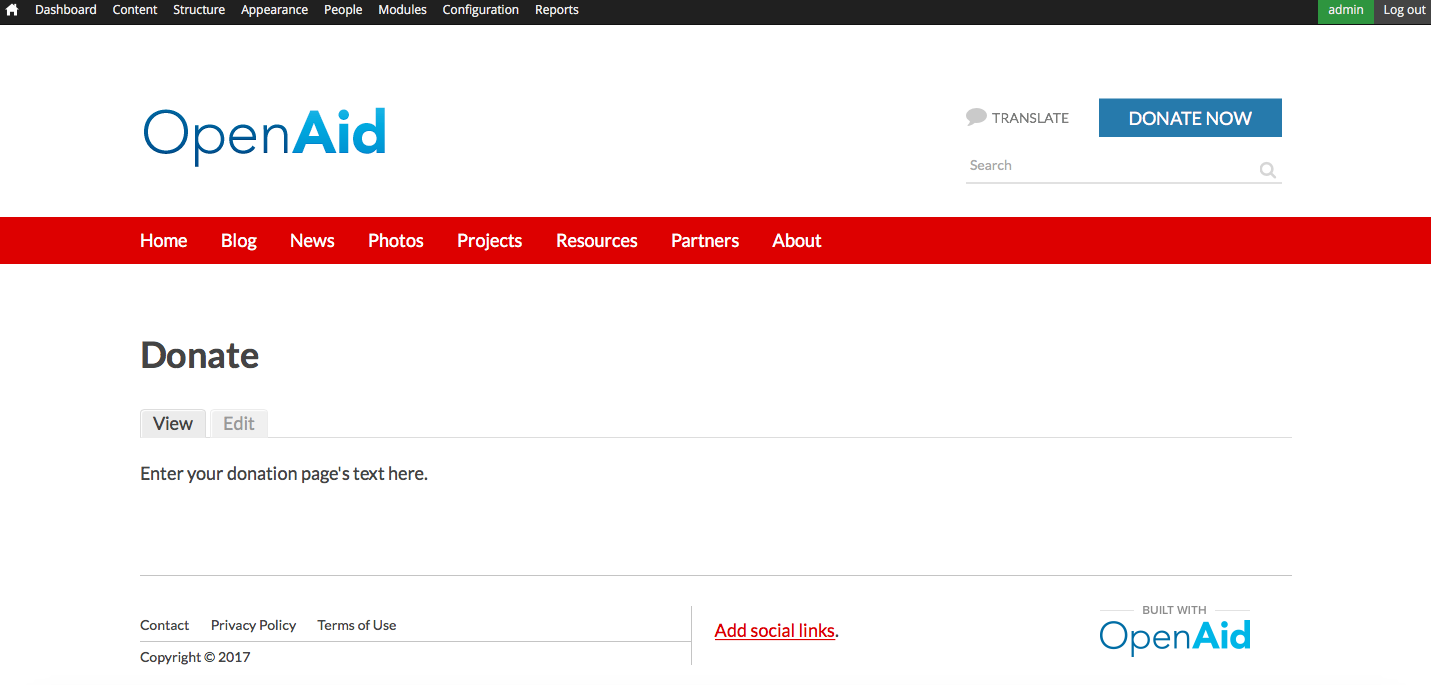
Task: Open the Blog navigation item
Action: point(239,241)
